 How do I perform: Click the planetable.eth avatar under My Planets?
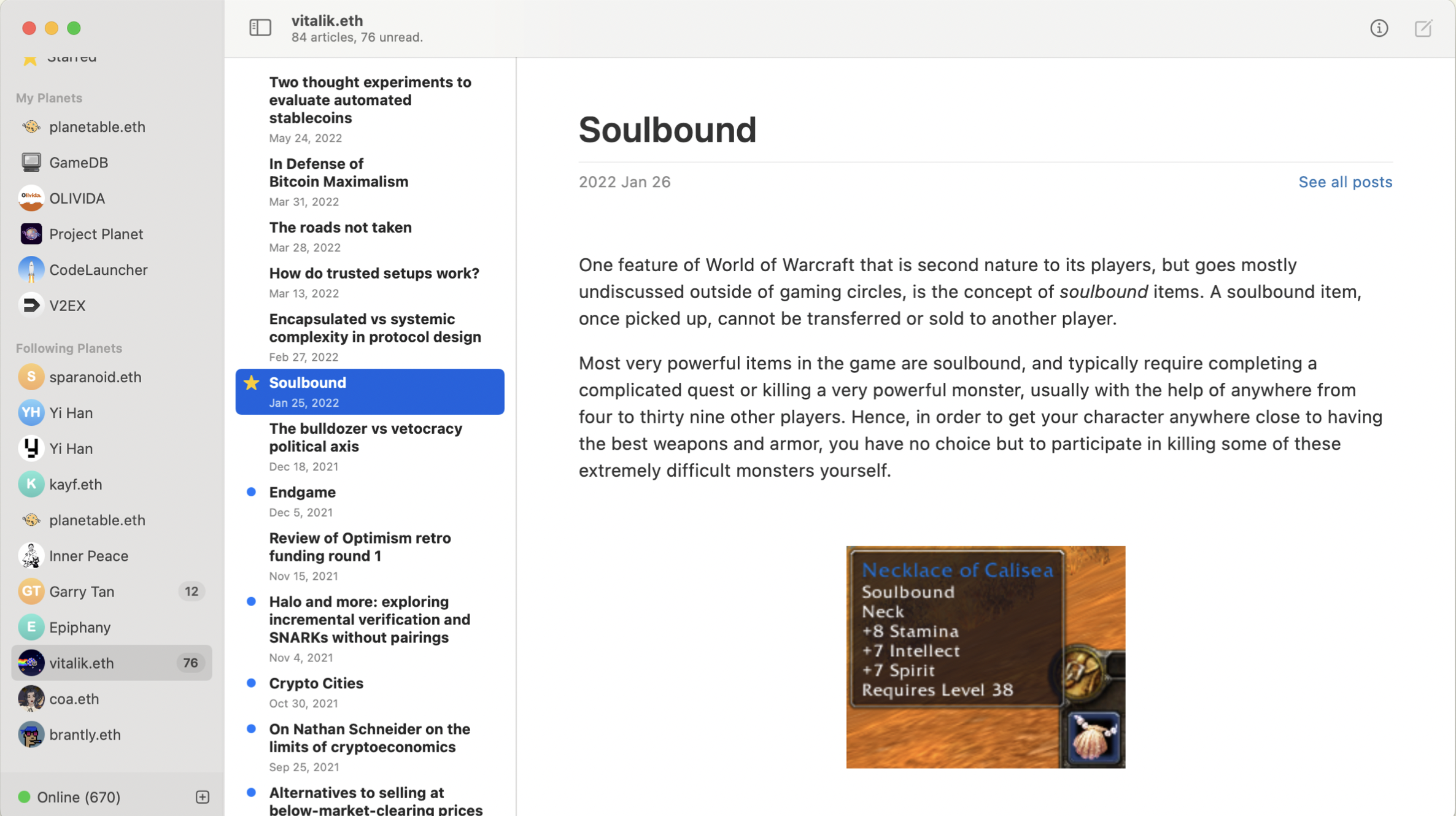point(31,126)
